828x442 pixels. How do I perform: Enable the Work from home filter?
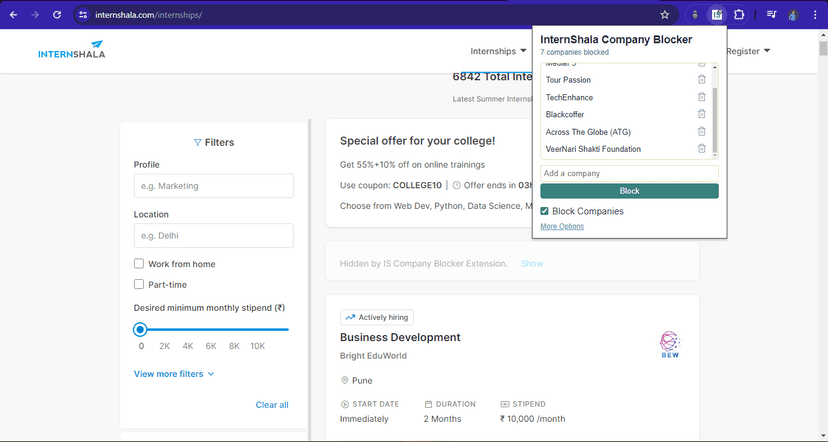tap(139, 264)
